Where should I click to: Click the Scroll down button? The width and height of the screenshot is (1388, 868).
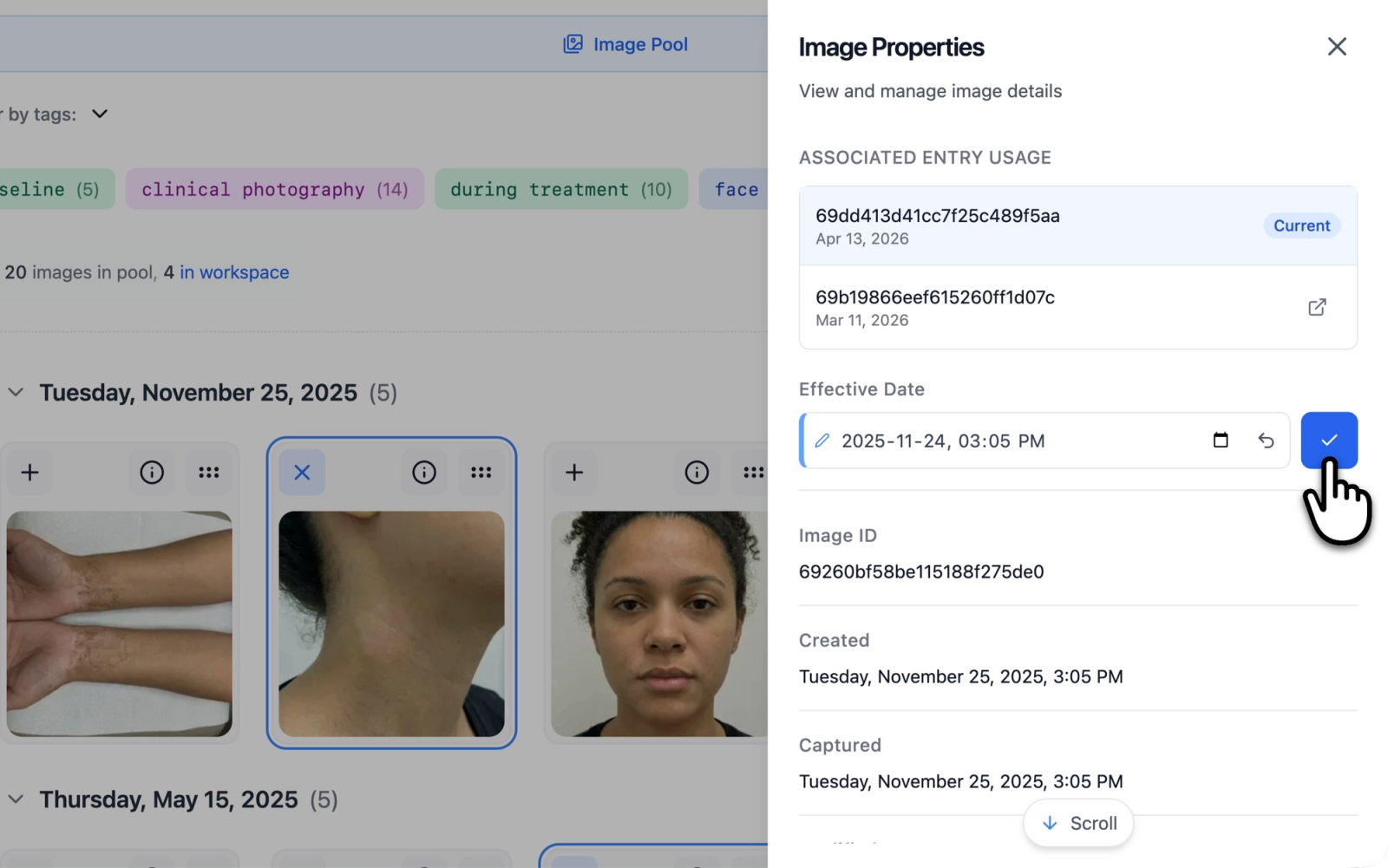coord(1078,823)
